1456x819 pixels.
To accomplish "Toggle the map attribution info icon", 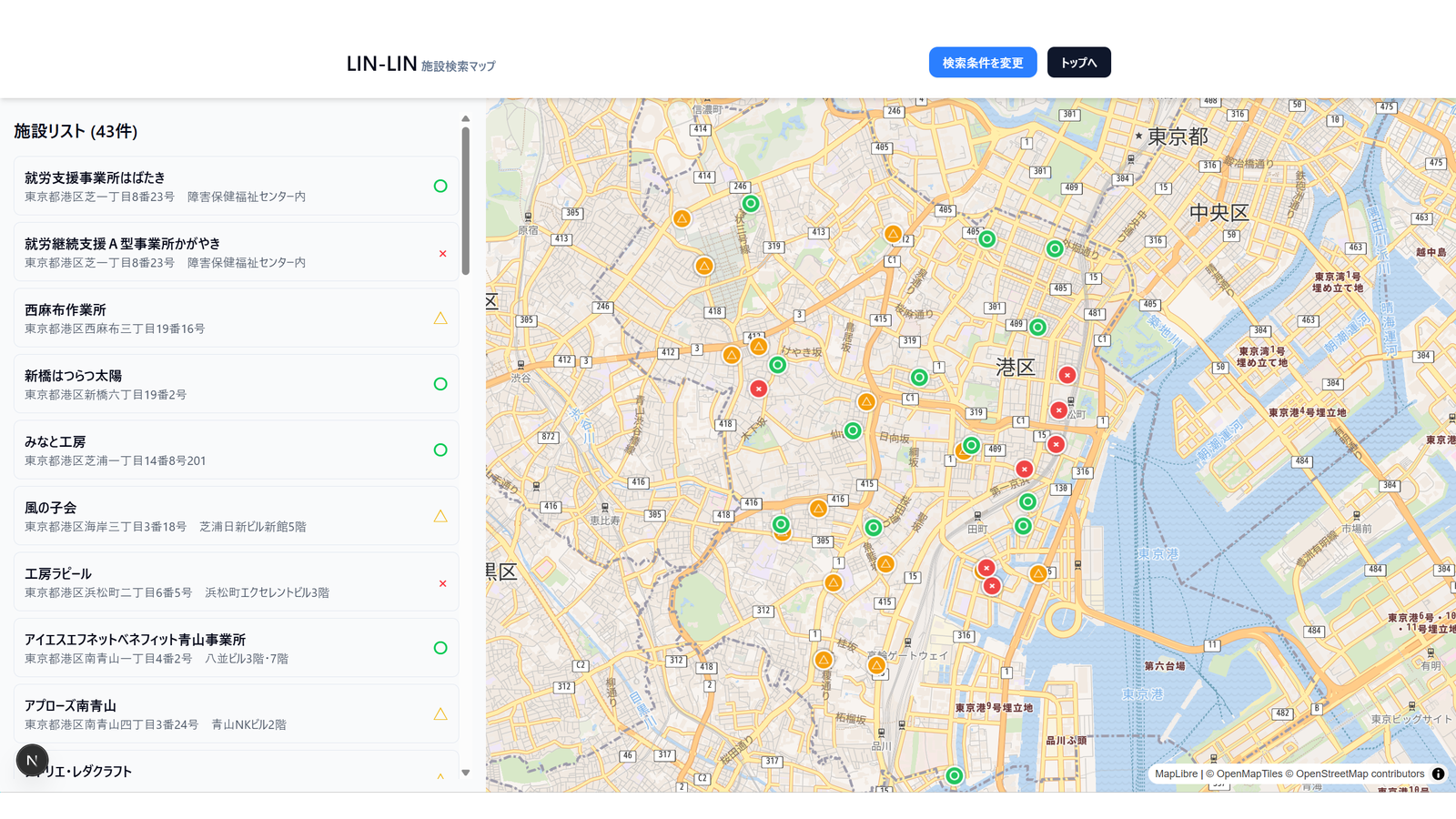I will click(x=1438, y=773).
